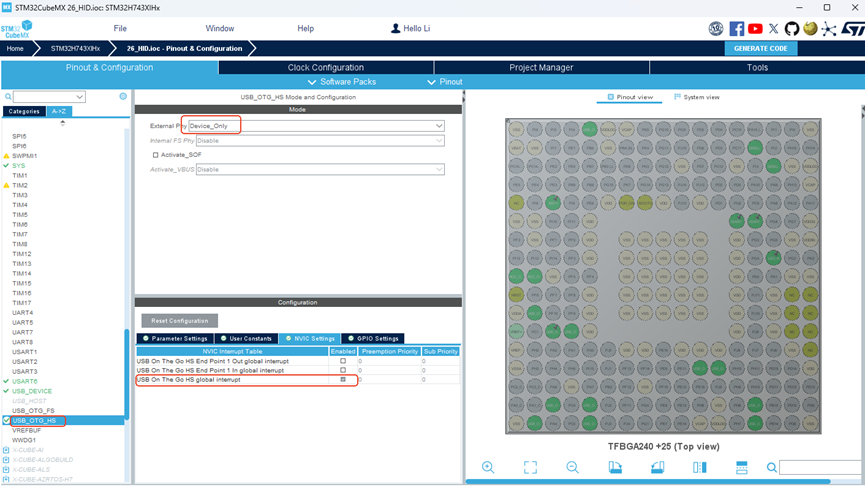865x487 pixels.
Task: Open the Help menu
Action: [x=305, y=28]
